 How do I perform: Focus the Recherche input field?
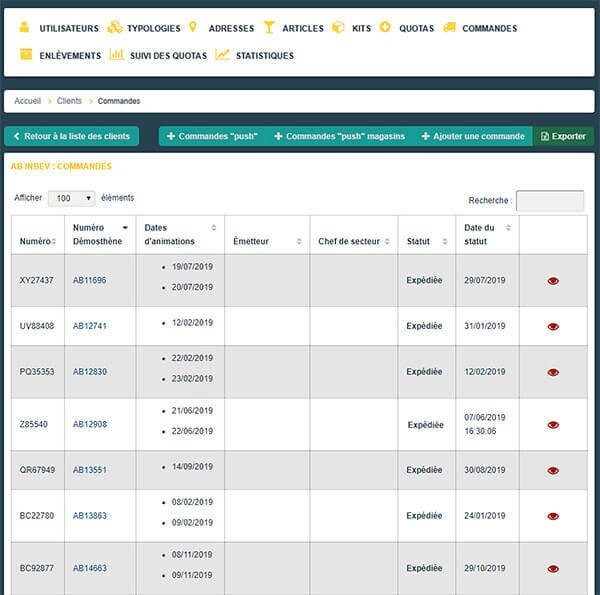pos(550,201)
